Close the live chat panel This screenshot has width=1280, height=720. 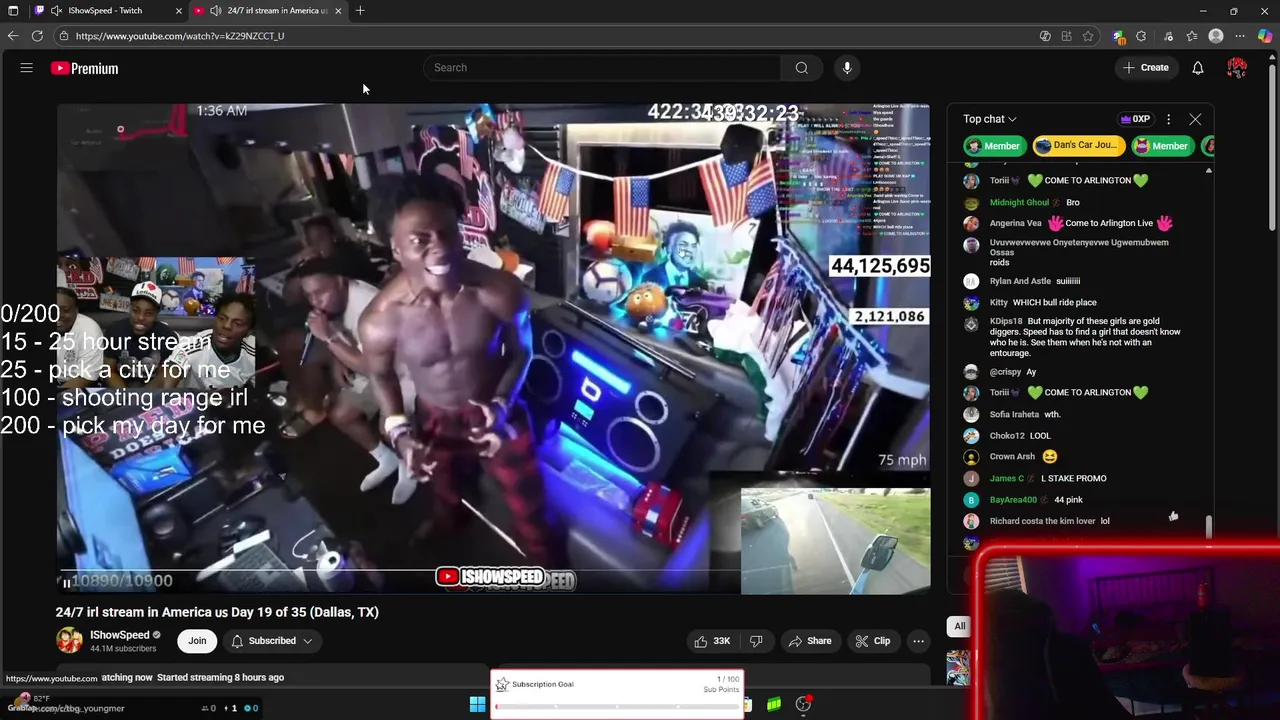[x=1195, y=119]
